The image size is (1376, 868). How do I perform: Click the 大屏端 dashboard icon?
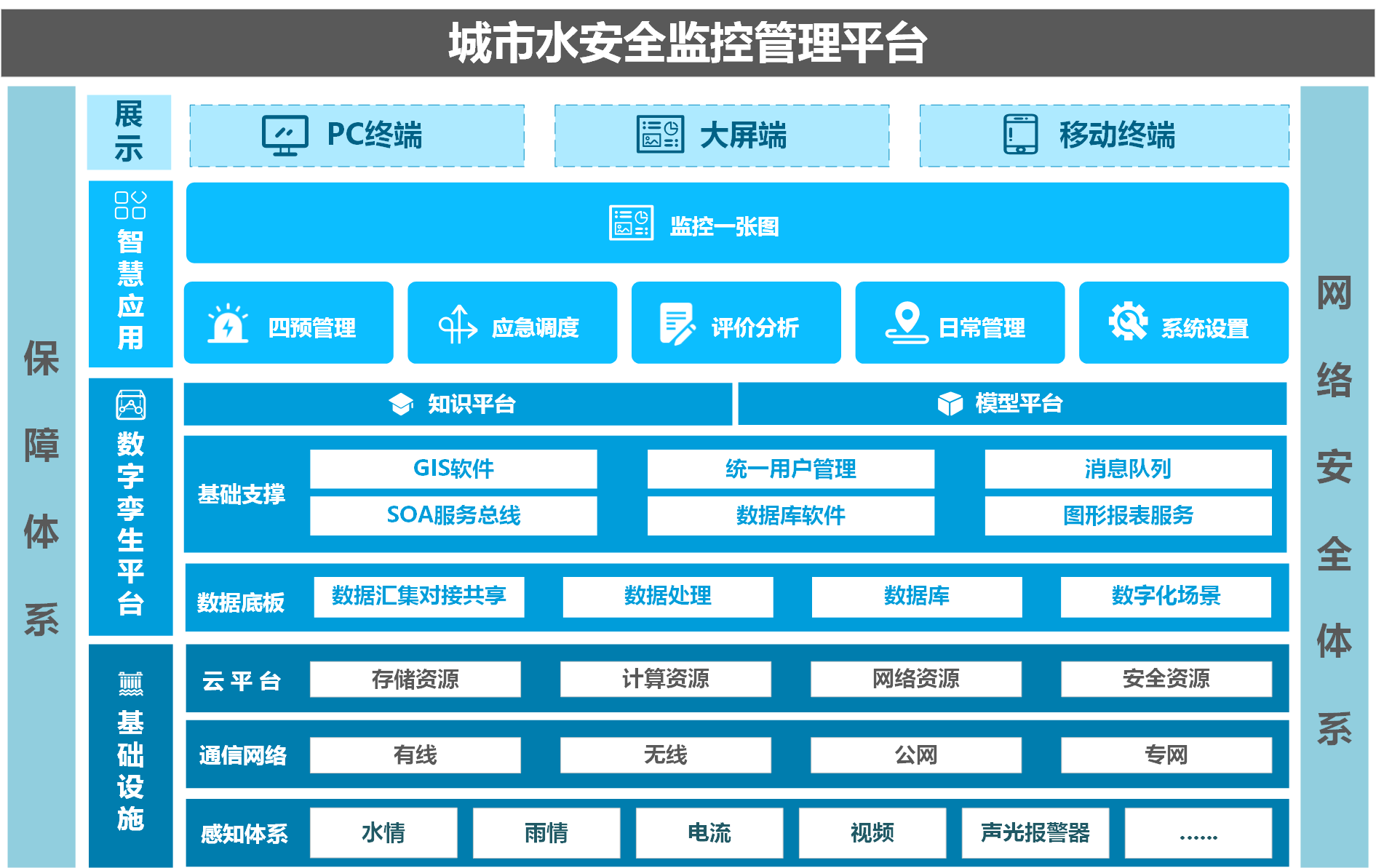point(660,135)
